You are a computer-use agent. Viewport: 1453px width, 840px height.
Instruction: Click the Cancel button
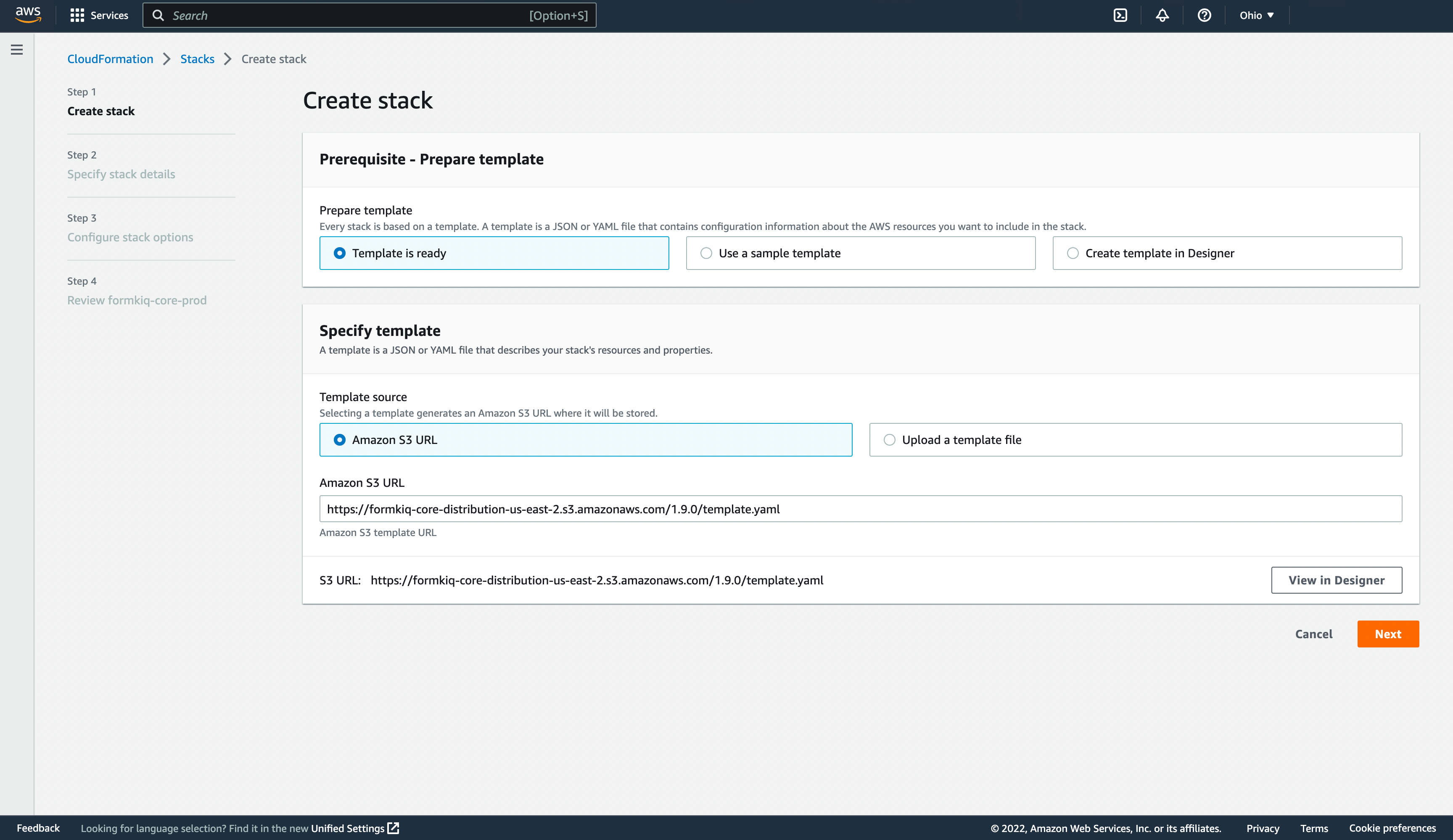click(x=1313, y=634)
